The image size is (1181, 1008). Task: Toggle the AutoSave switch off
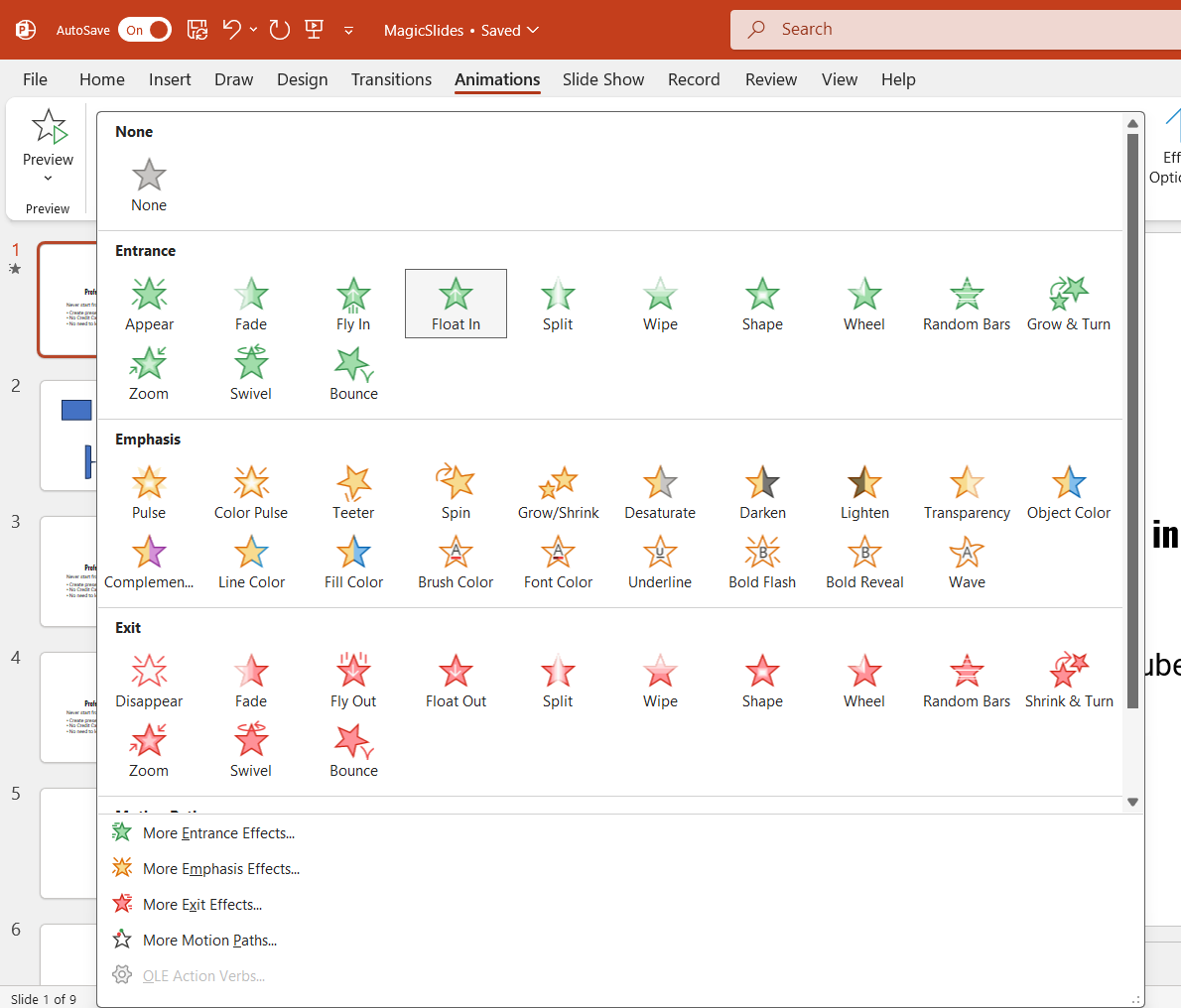coord(145,30)
